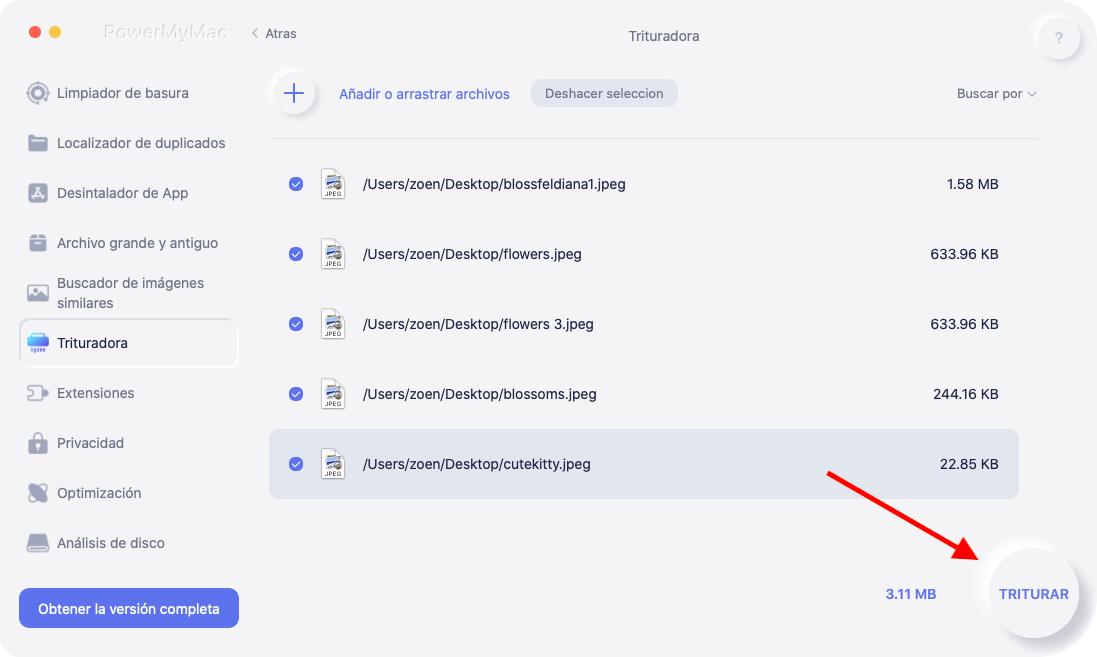Click the 22.85 KB size value
Screen dimensions: 1097x657
(x=969, y=464)
